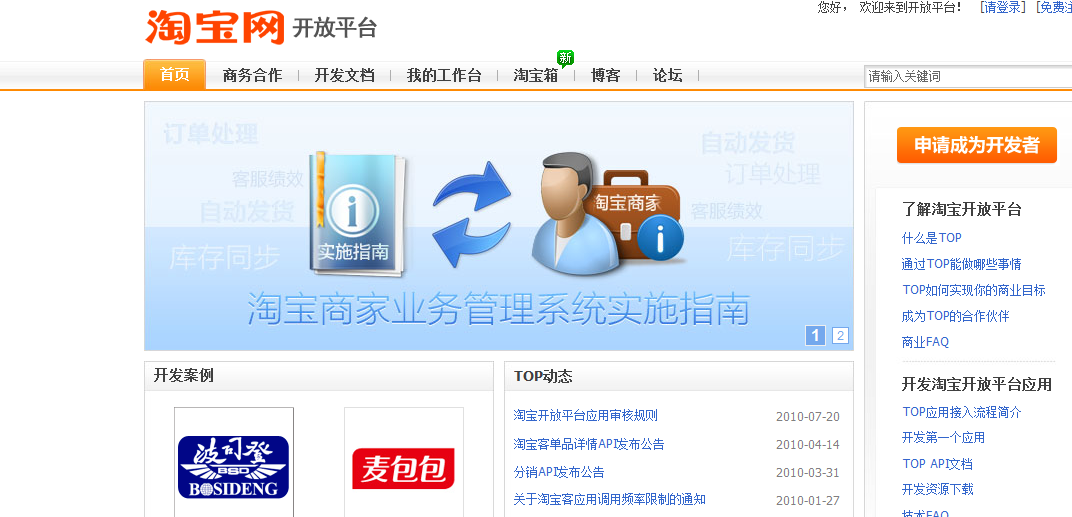The image size is (1072, 517).
Task: Open the 淘宝箱 menu item
Action: click(535, 76)
